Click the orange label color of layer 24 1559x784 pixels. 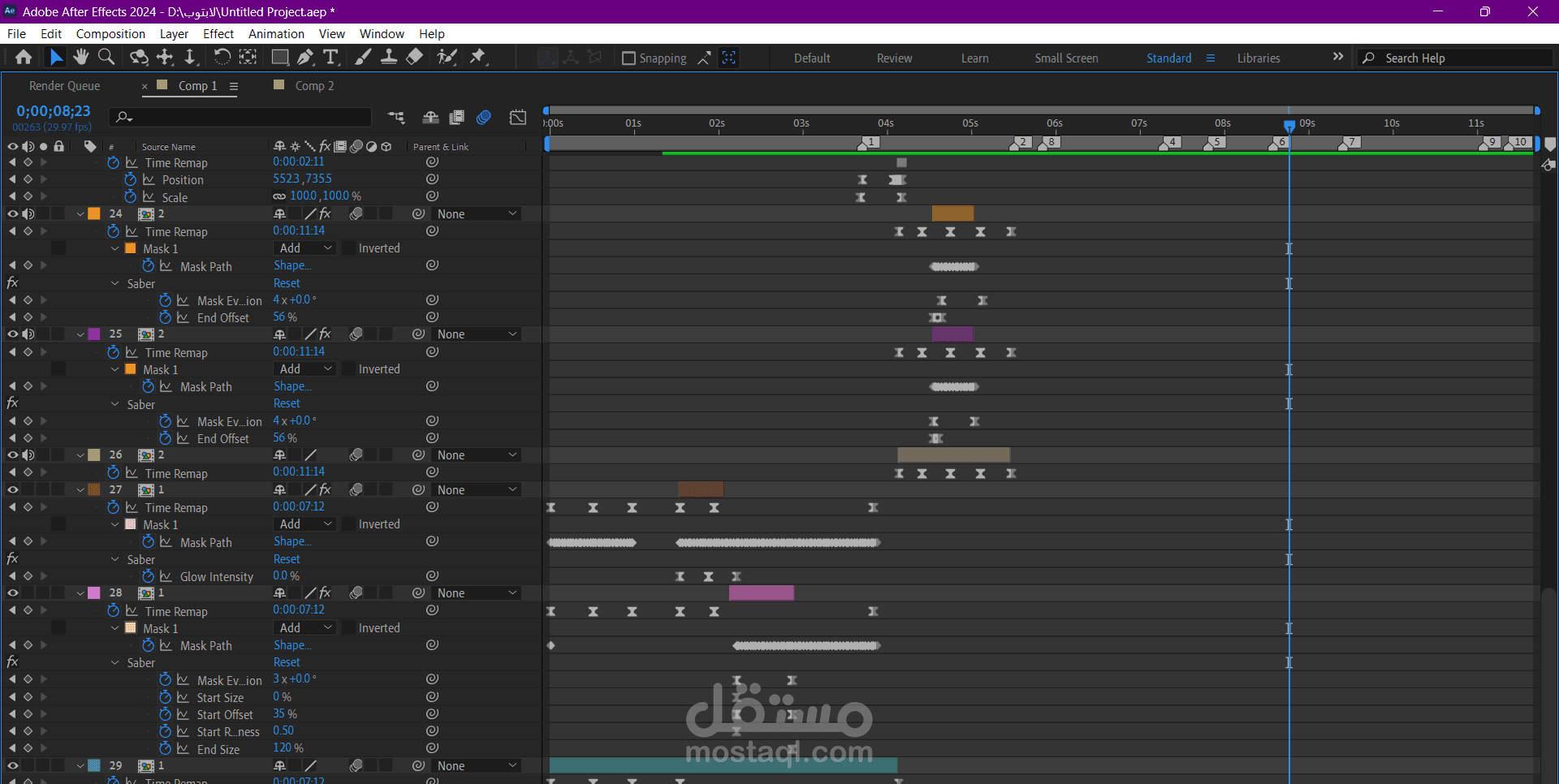(94, 214)
